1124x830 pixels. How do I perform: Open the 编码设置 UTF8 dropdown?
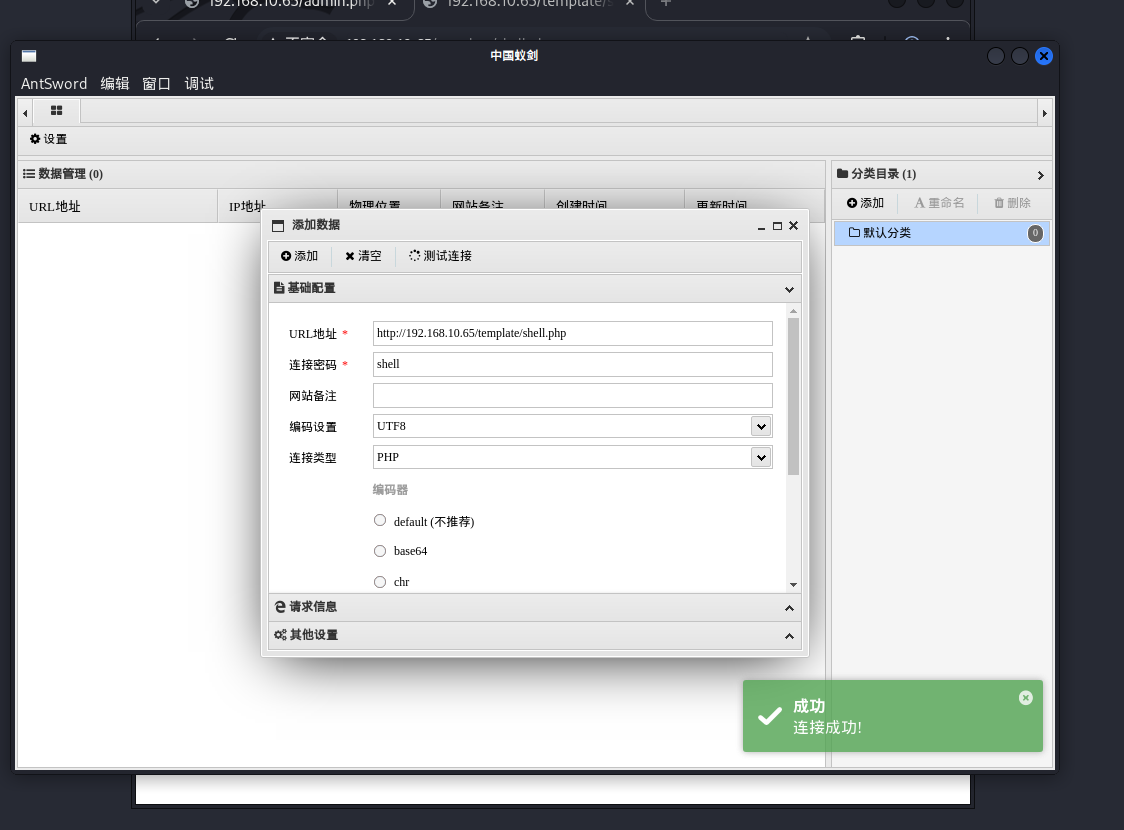click(x=761, y=426)
